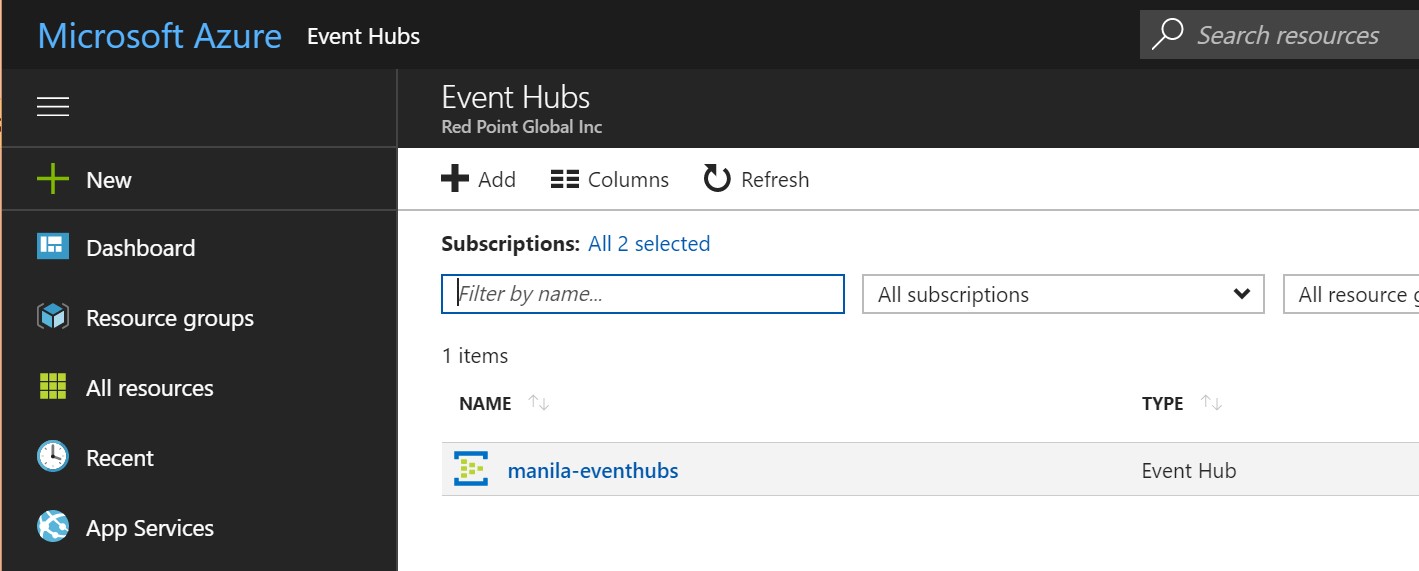The height and width of the screenshot is (571, 1419).
Task: Add a new Event Hub
Action: point(479,180)
